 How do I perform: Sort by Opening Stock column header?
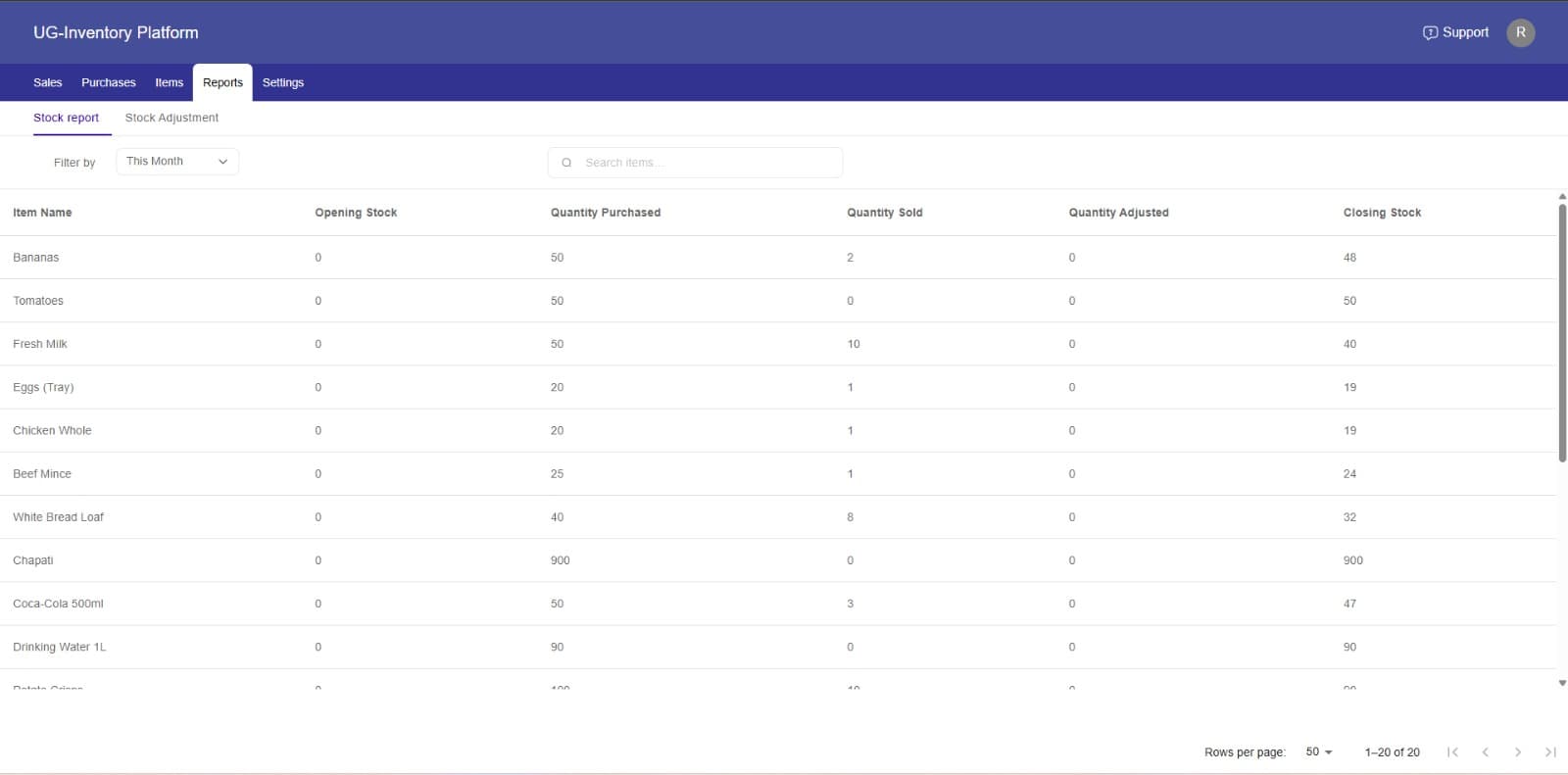tap(356, 213)
